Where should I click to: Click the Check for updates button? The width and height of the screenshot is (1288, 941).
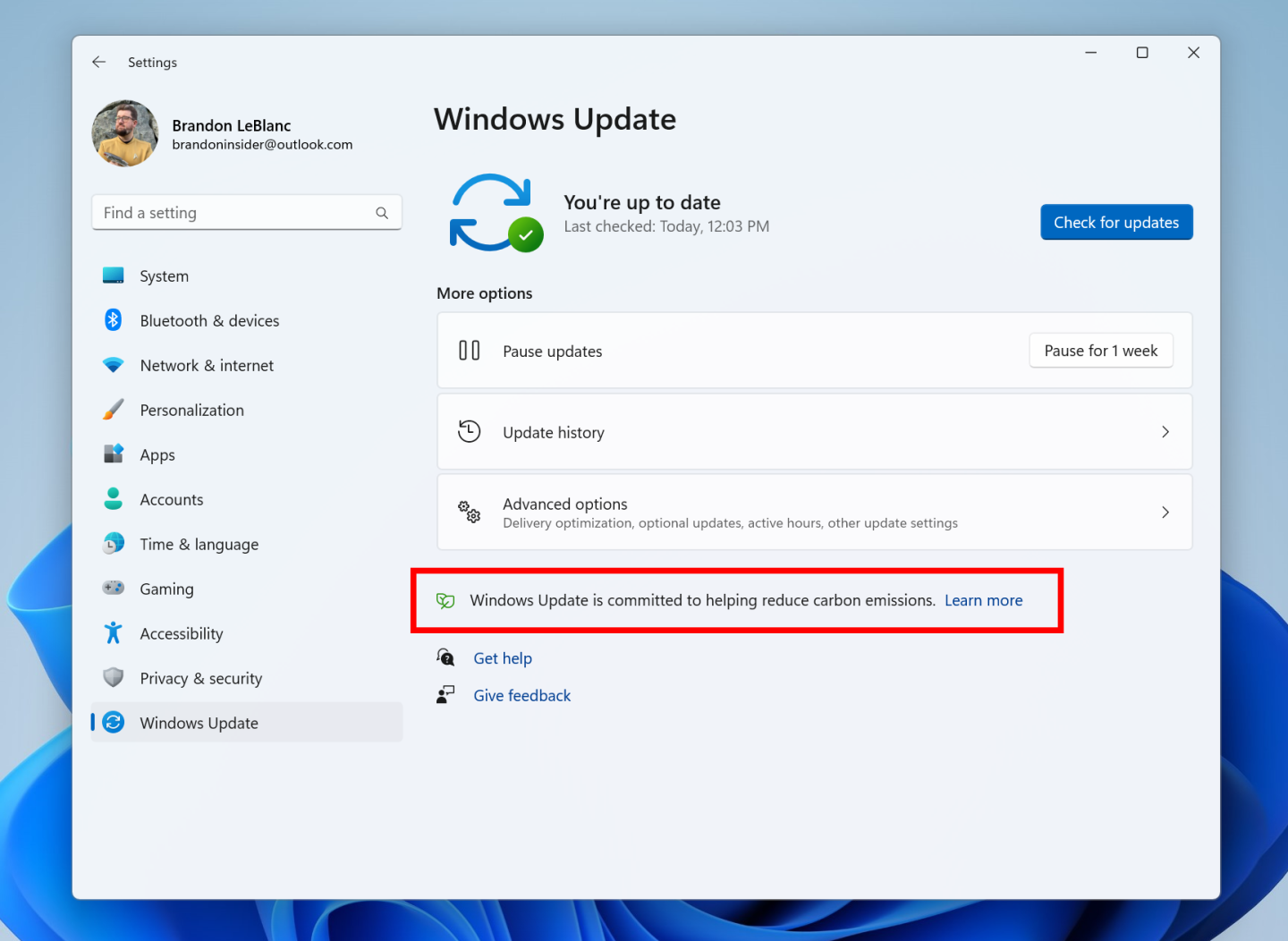tap(1116, 222)
